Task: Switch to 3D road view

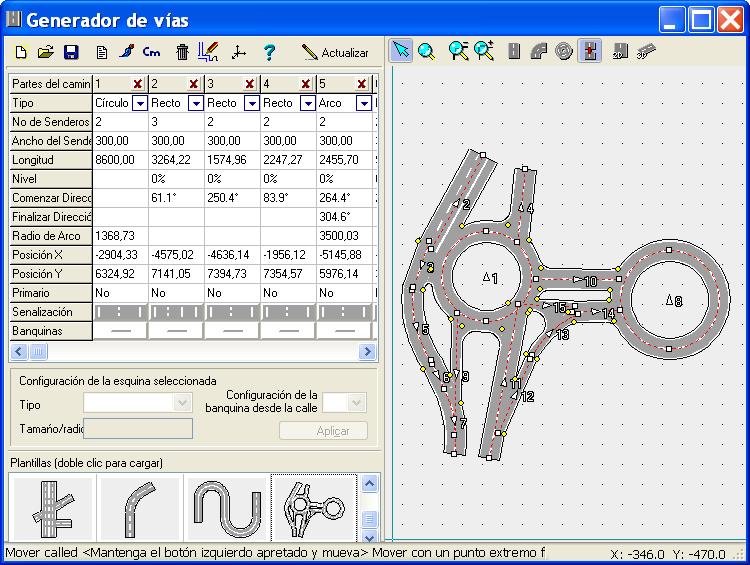Action: pos(646,51)
